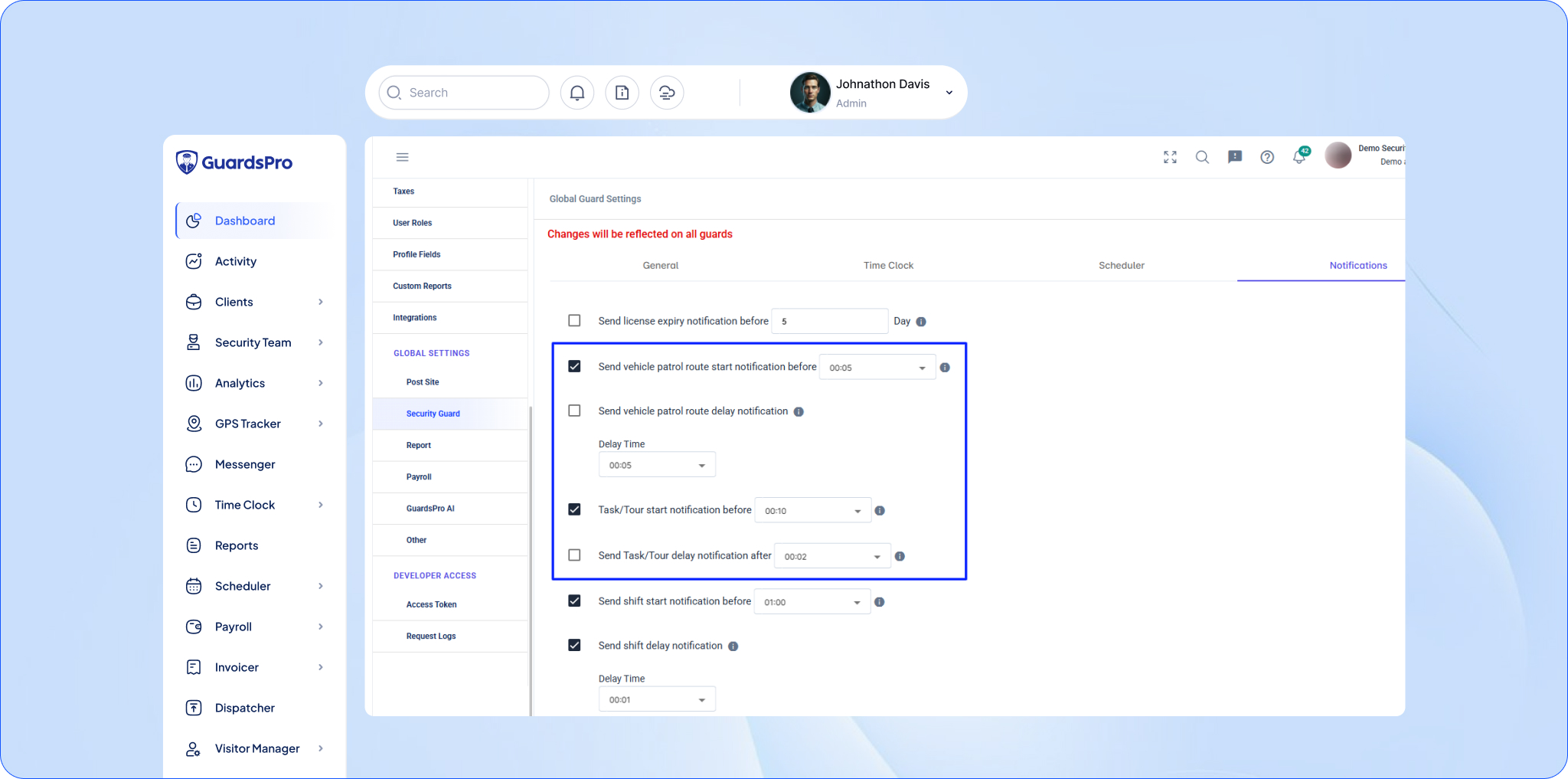Expand the Security Team sidebar submenu
The image size is (1568, 779).
[x=321, y=342]
